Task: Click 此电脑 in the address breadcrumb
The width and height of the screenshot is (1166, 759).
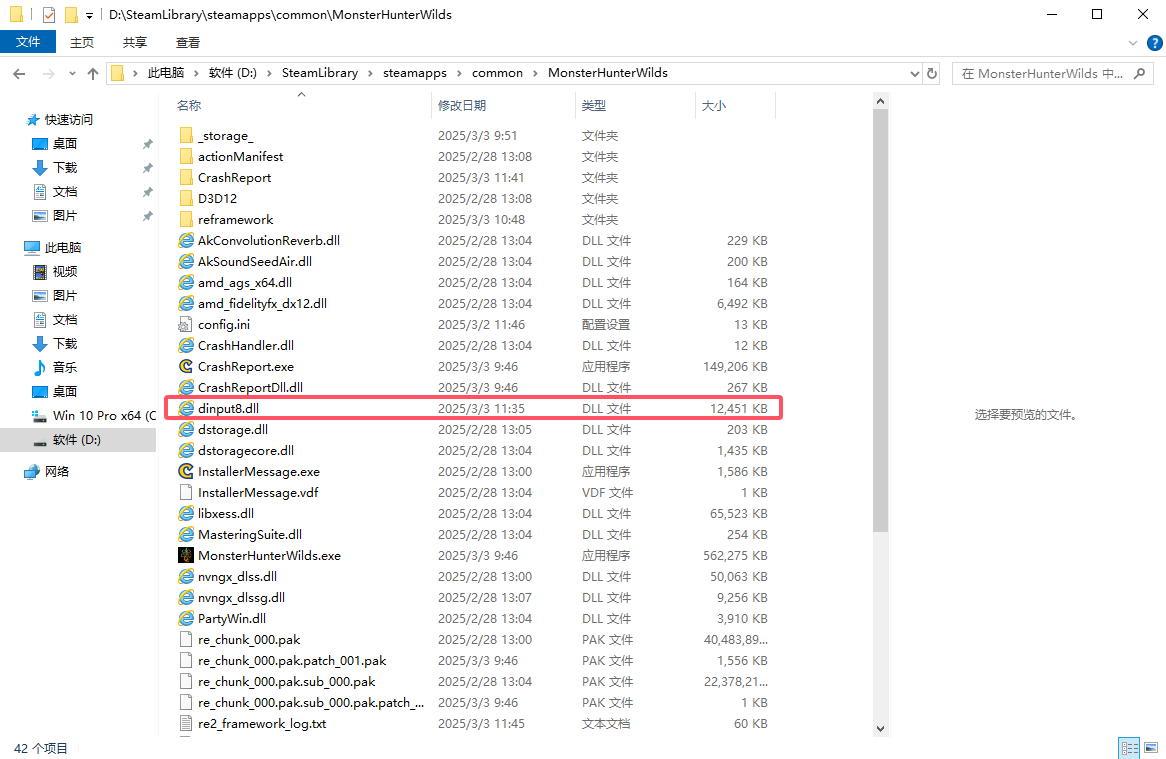Action: click(x=166, y=73)
